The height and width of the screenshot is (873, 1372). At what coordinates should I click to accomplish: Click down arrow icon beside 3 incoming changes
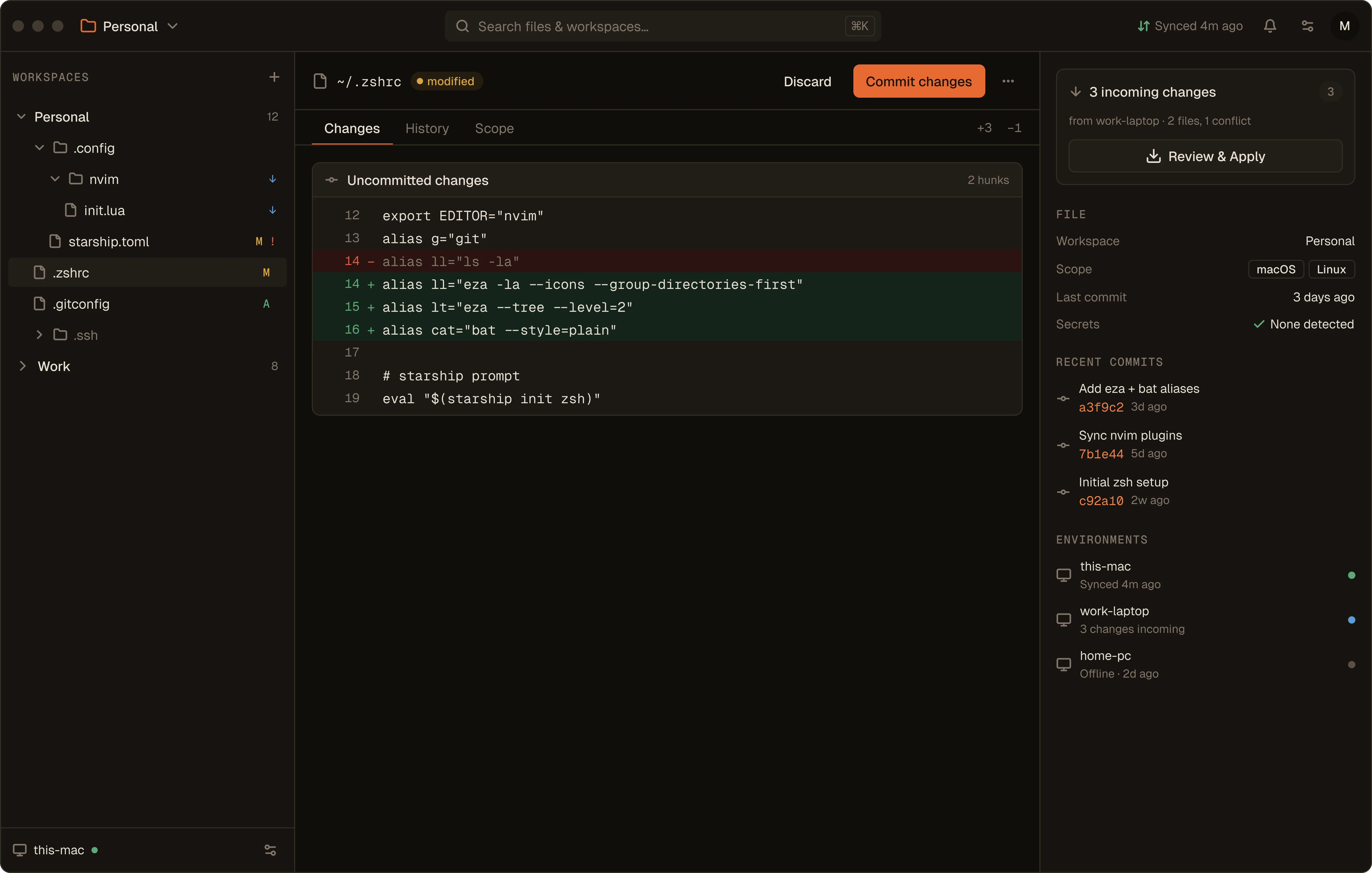(x=1075, y=92)
